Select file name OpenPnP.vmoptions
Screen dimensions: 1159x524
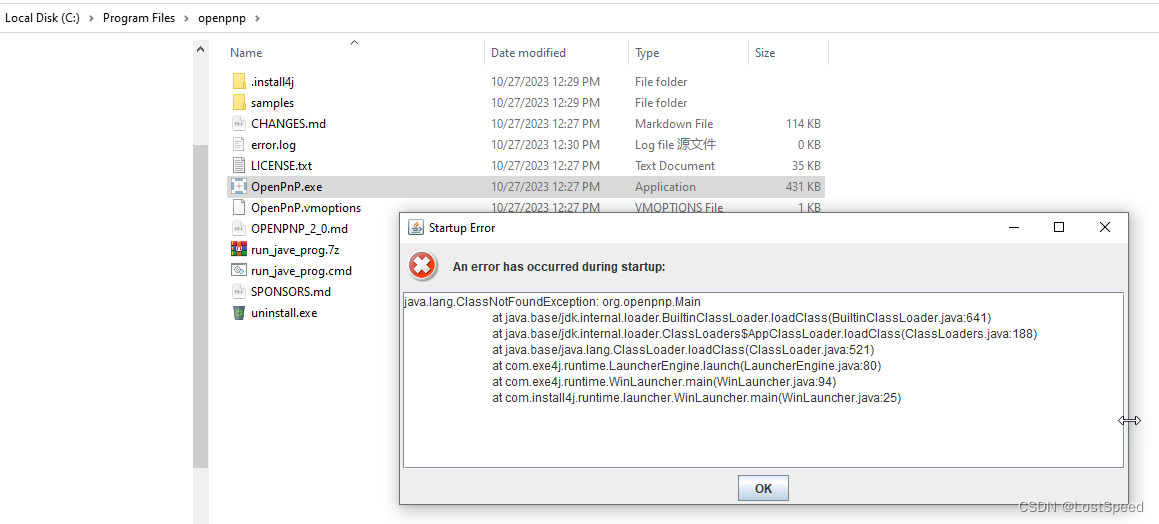(x=306, y=208)
